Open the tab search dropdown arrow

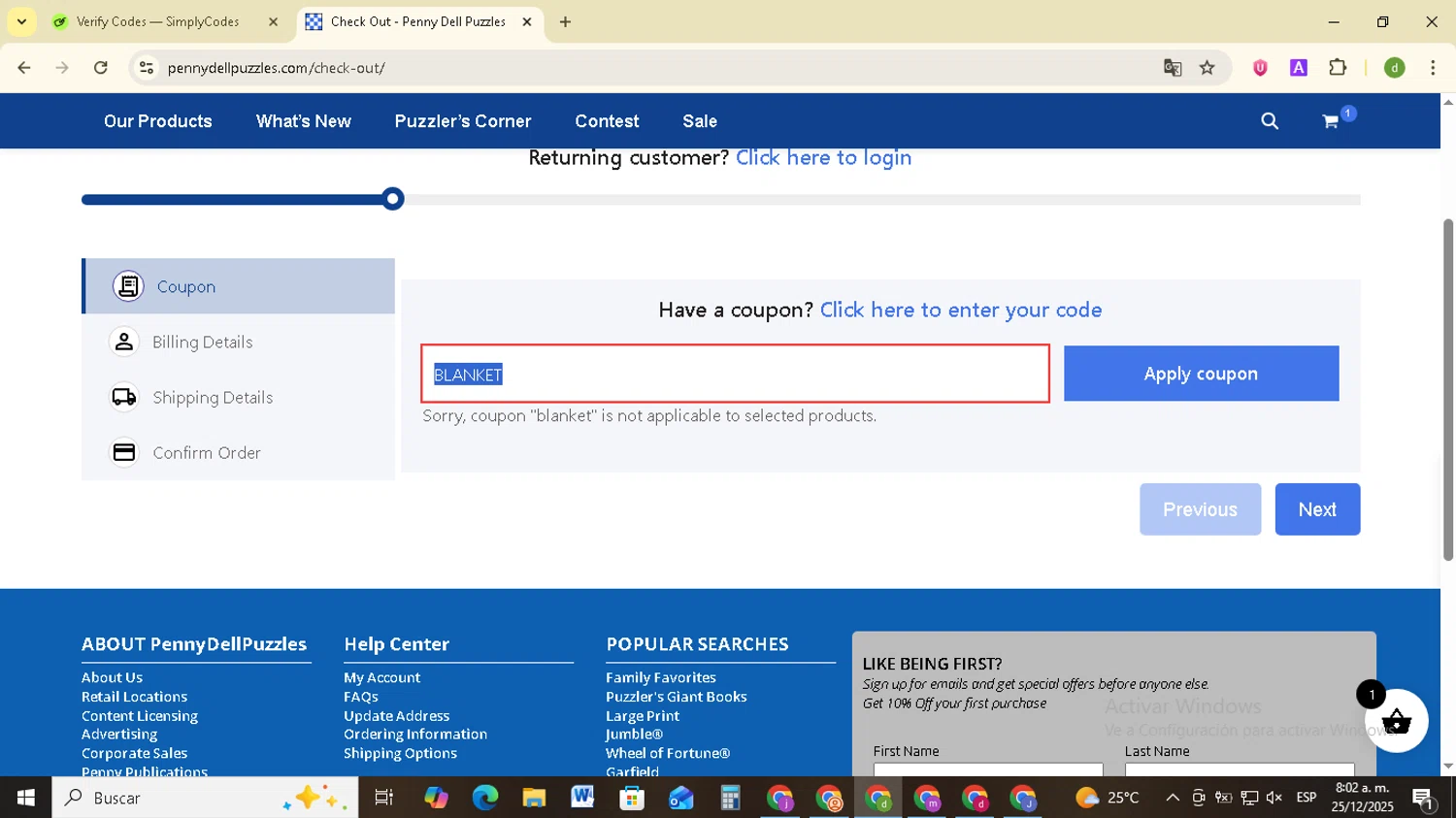click(21, 21)
